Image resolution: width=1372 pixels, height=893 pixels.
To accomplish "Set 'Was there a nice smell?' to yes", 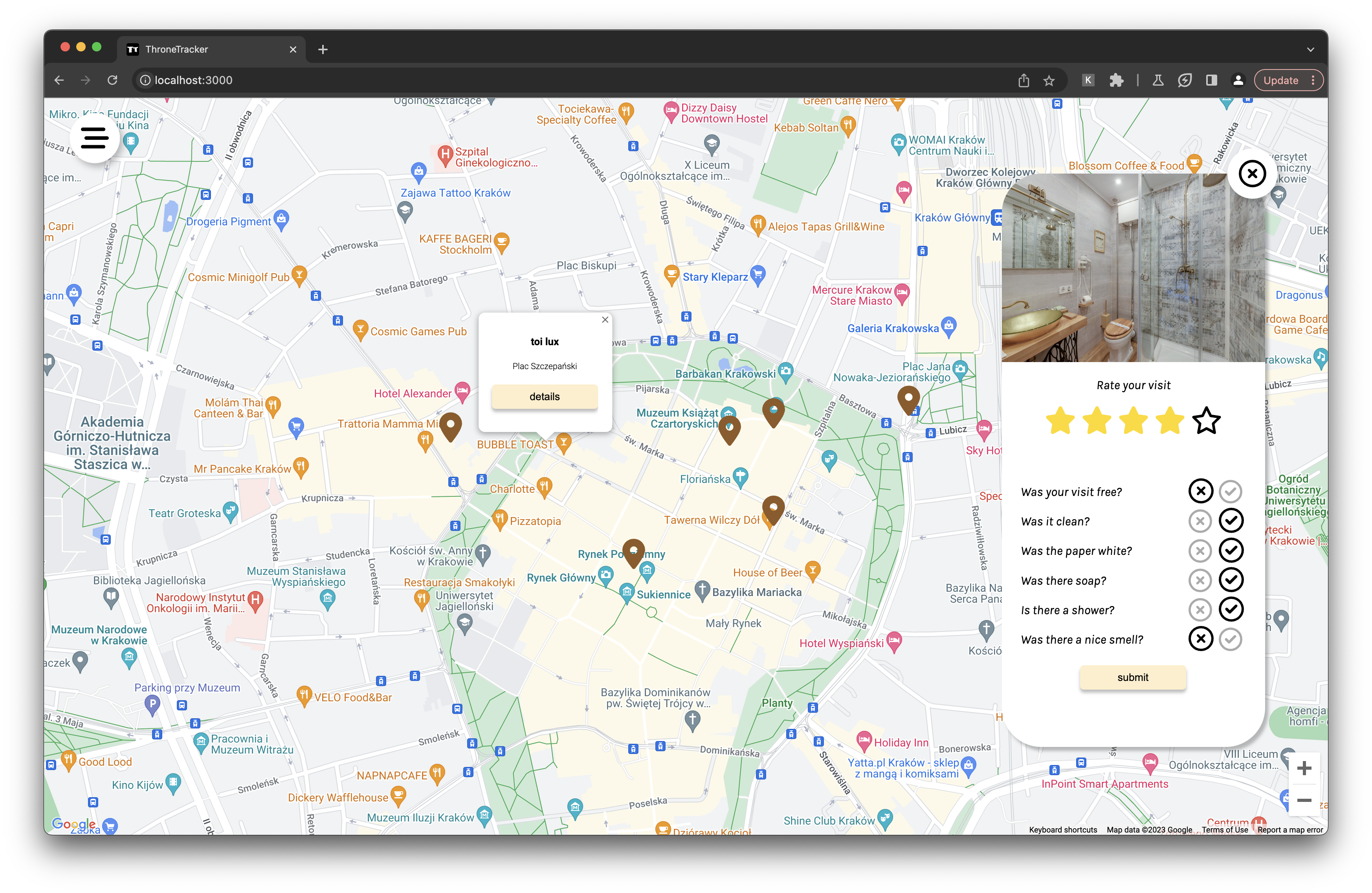I will [1230, 639].
